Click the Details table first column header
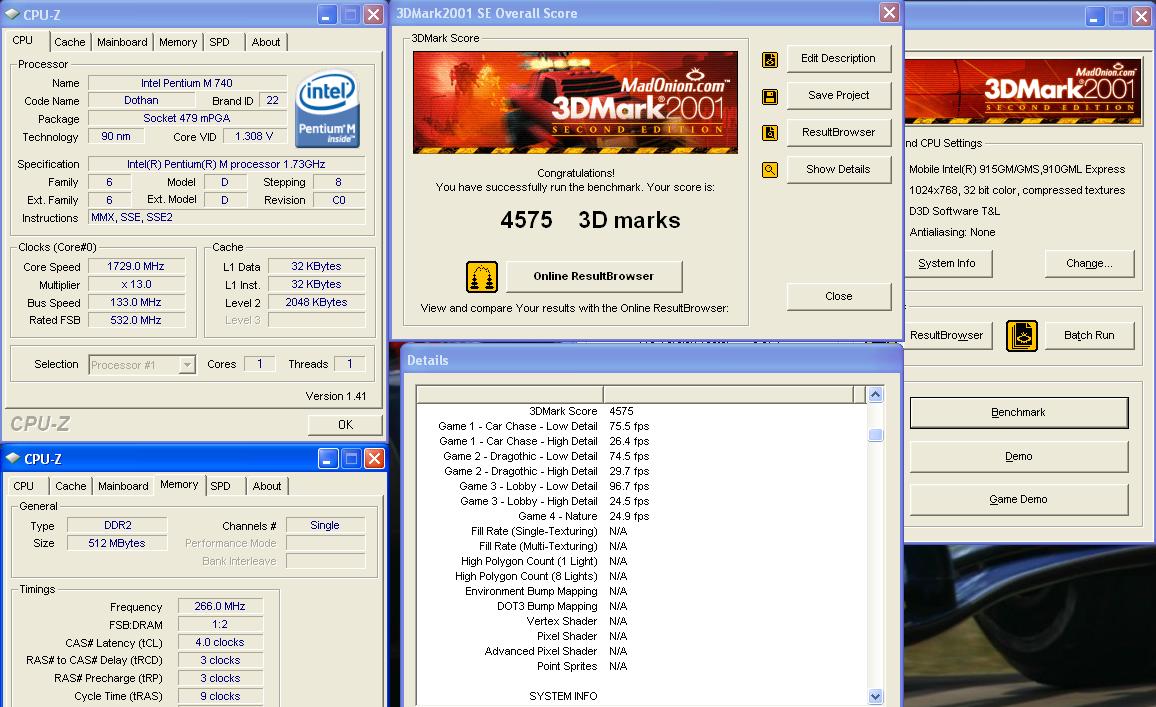 click(x=510, y=394)
